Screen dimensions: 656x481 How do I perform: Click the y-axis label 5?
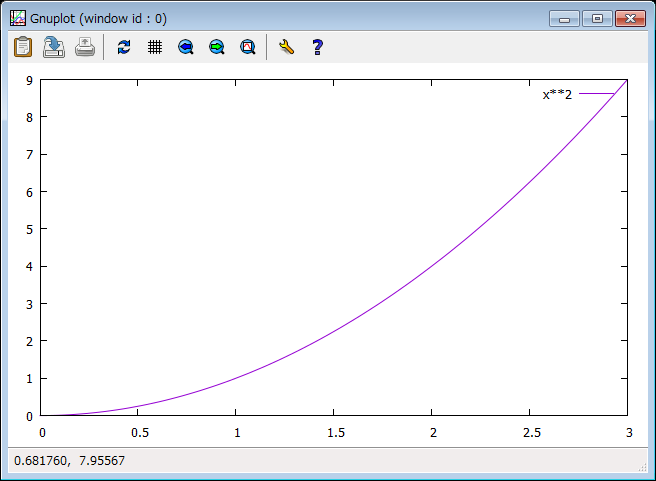point(29,230)
